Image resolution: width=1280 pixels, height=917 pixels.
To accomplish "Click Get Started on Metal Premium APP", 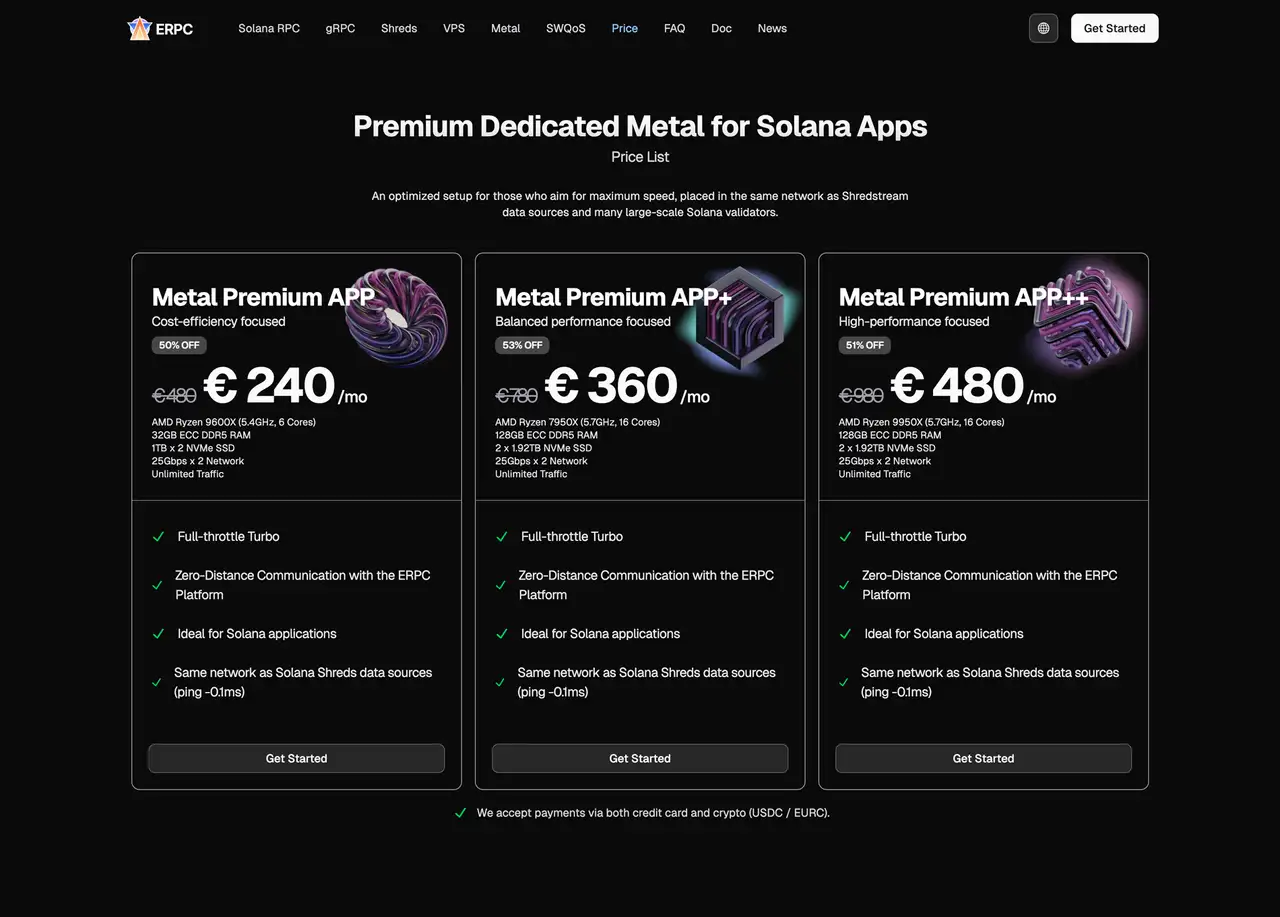I will point(296,758).
